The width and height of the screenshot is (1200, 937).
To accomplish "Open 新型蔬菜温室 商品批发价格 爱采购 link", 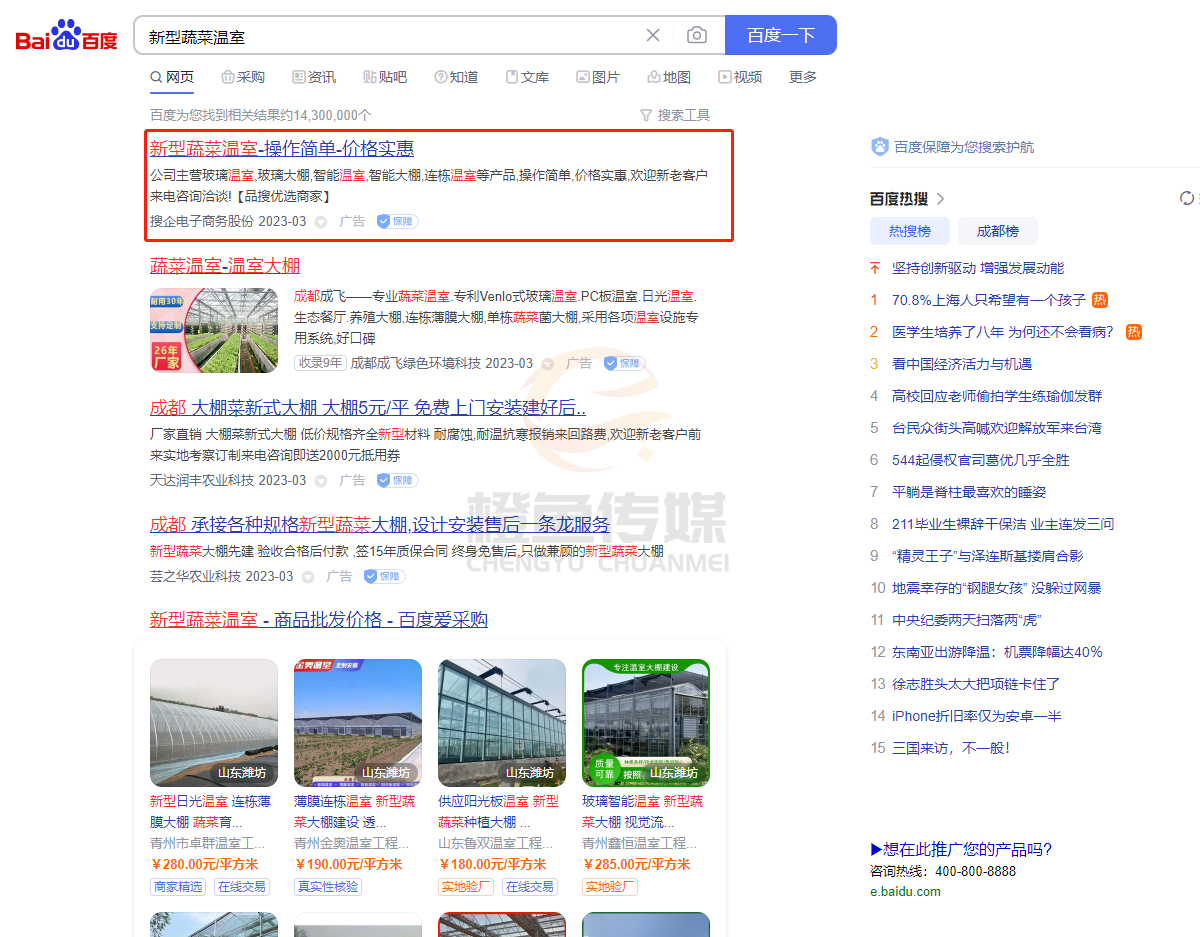I will point(319,620).
